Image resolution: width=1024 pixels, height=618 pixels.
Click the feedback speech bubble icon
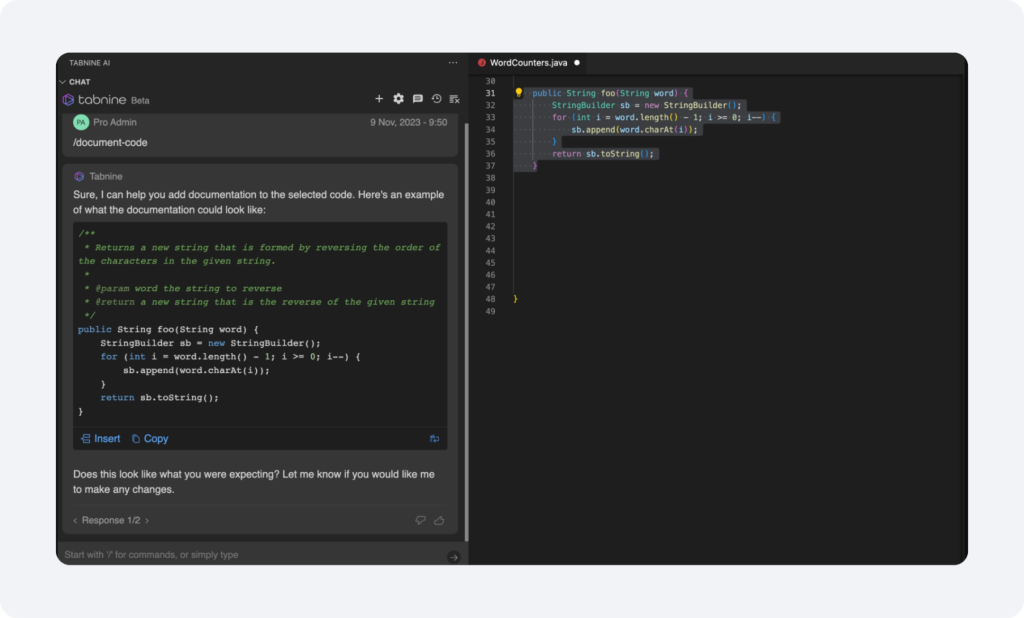pyautogui.click(x=418, y=99)
